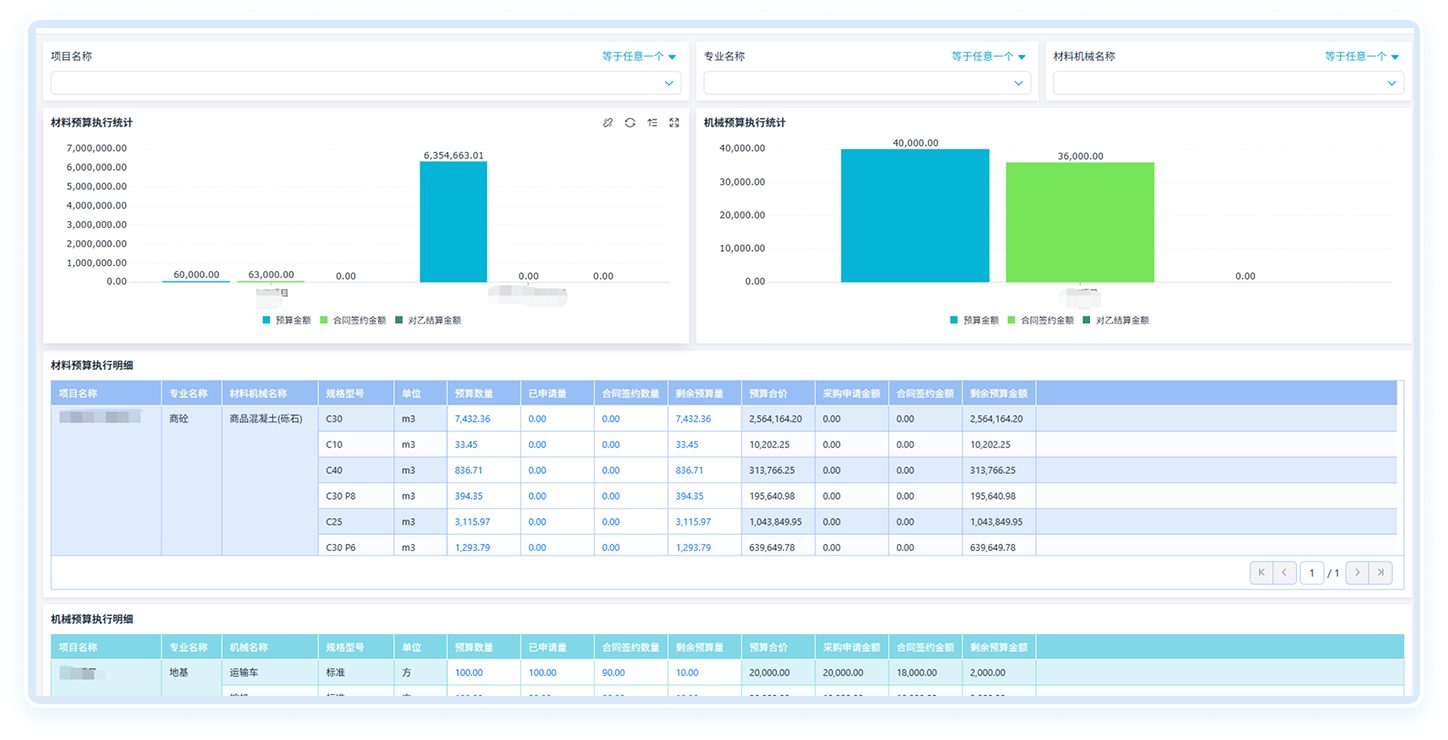
Task: Expand 材料预算执行统计 chart to fullscreen
Action: click(674, 123)
